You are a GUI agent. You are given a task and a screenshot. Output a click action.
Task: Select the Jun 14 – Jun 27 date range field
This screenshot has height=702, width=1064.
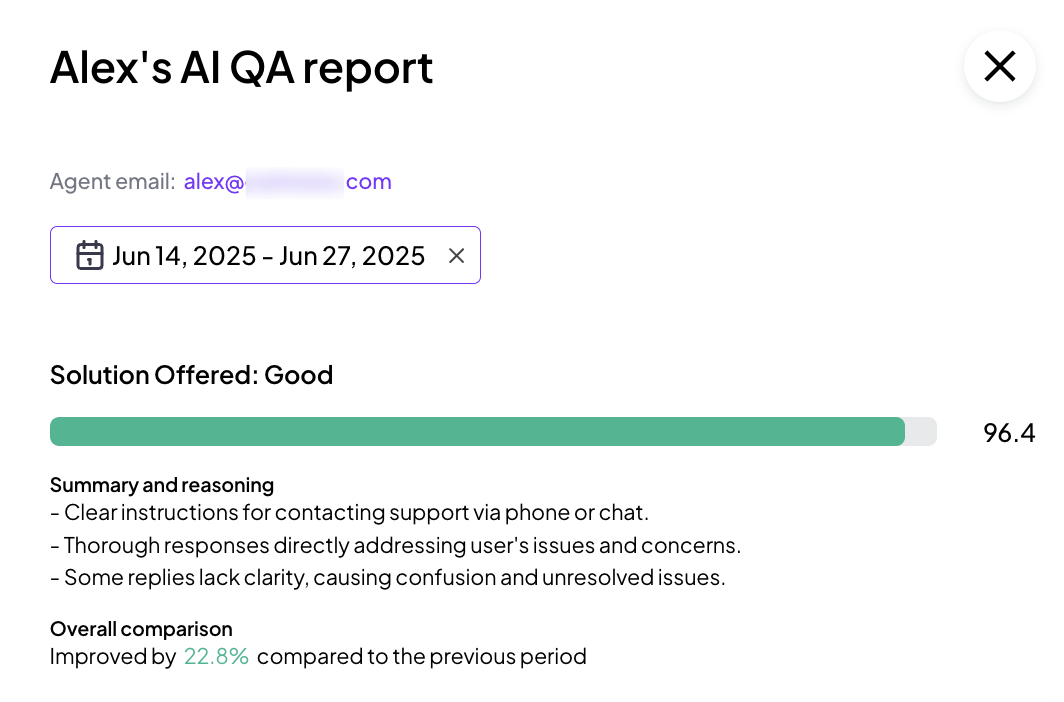pyautogui.click(x=265, y=255)
